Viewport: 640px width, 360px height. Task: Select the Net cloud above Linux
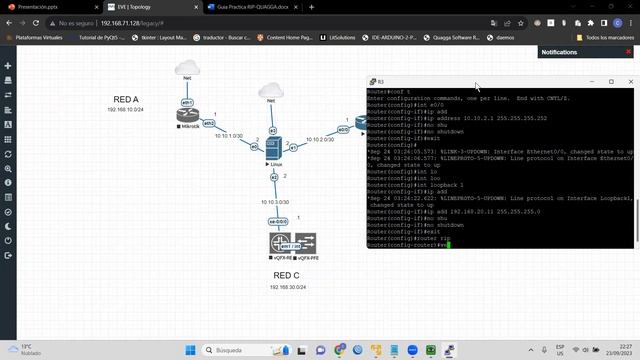(271, 90)
